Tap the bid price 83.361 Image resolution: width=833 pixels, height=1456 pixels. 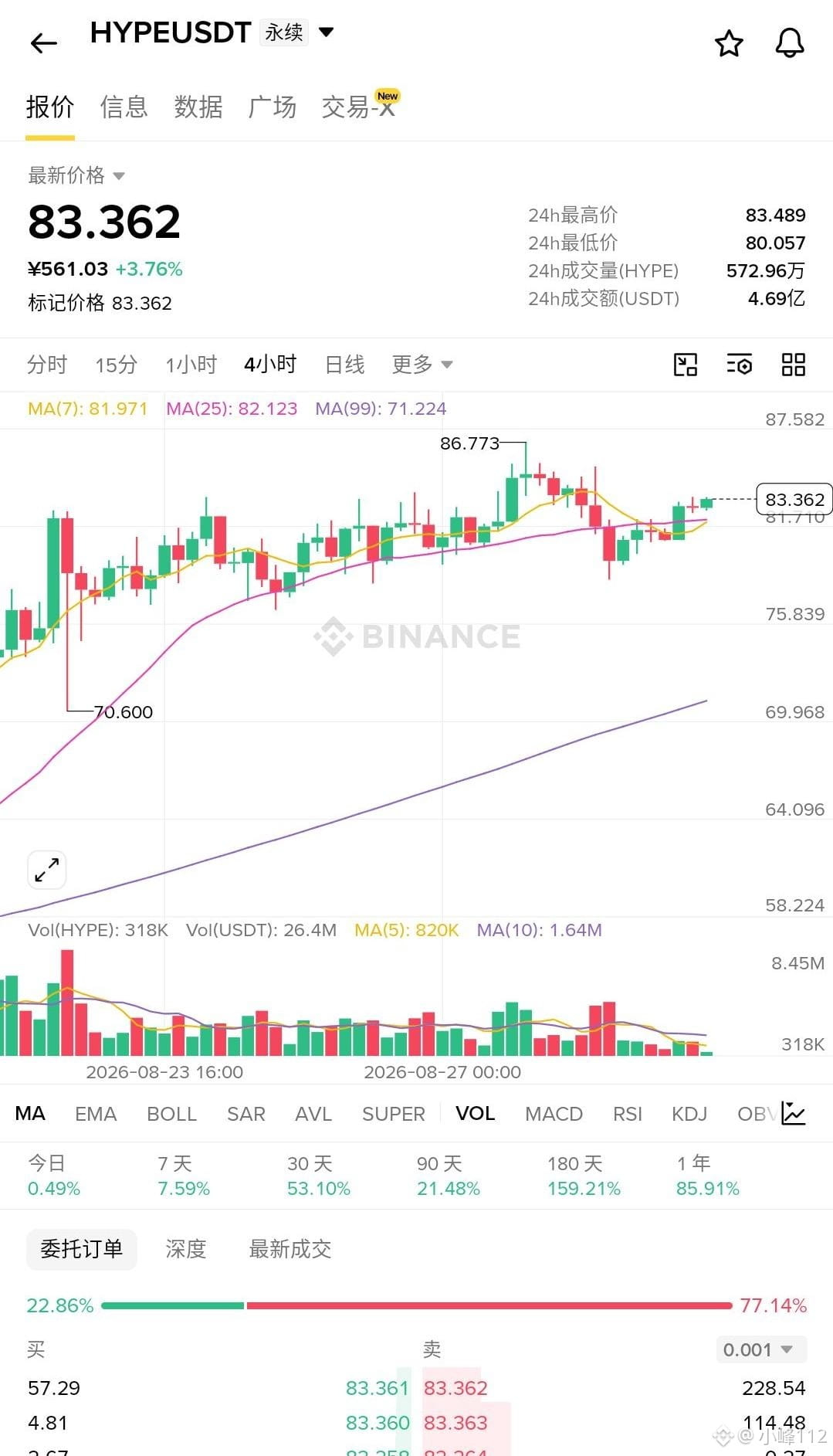[x=377, y=1388]
